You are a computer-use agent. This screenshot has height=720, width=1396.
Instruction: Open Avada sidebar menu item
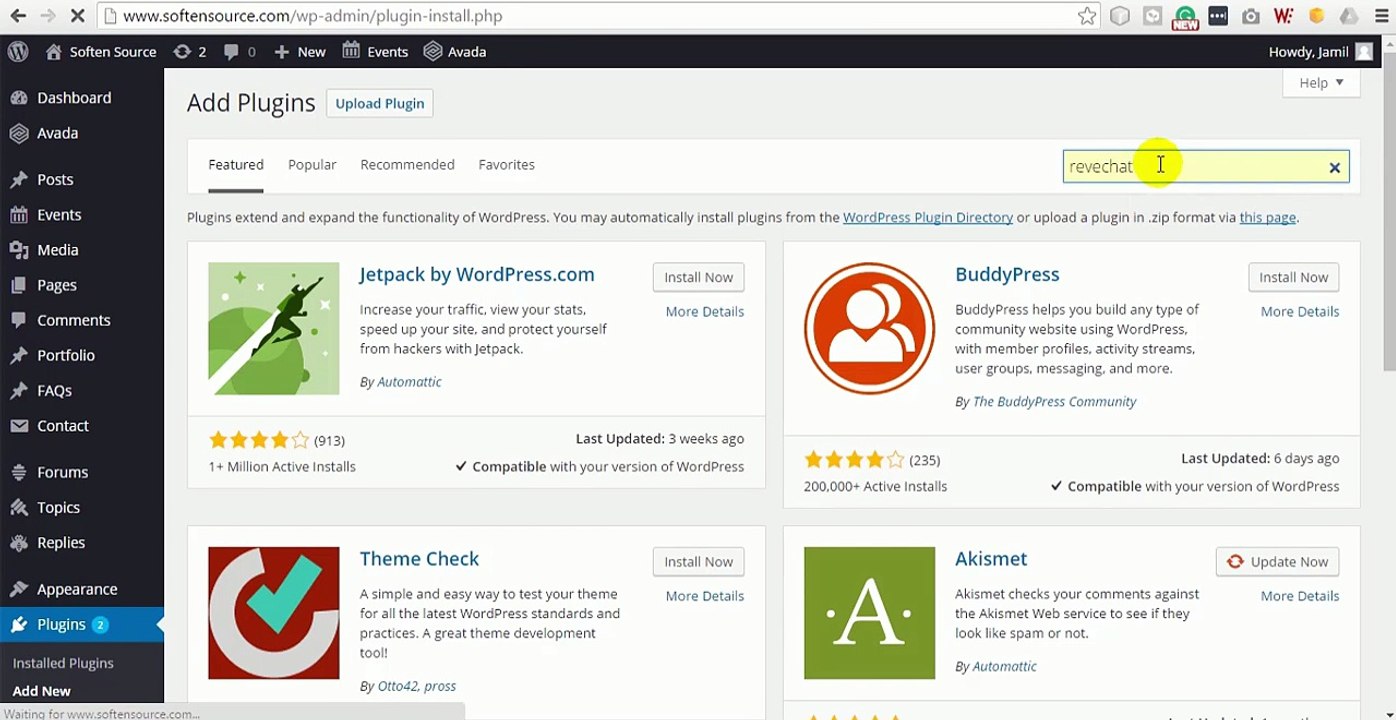click(x=57, y=133)
